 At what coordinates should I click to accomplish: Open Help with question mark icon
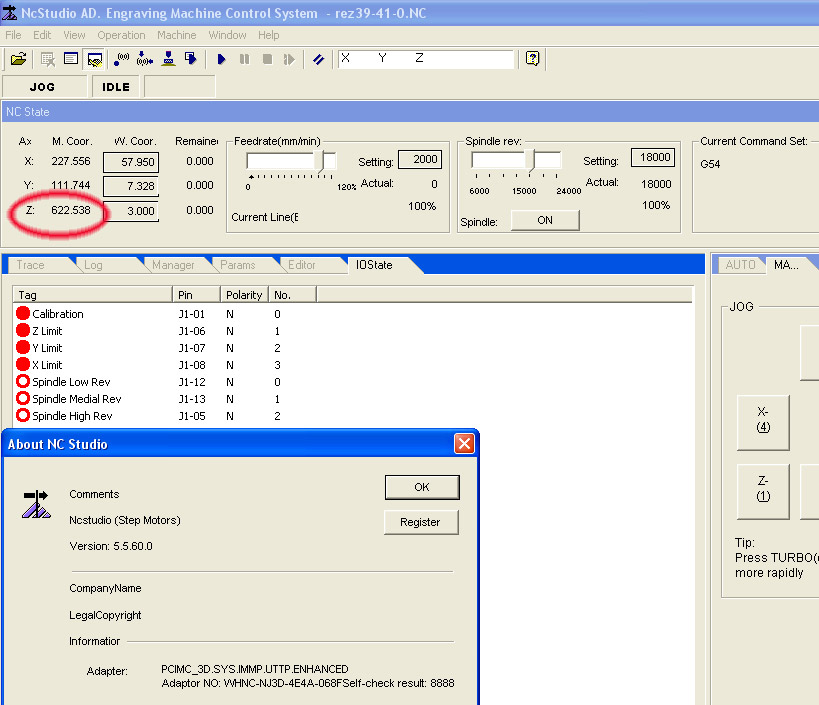coord(532,59)
